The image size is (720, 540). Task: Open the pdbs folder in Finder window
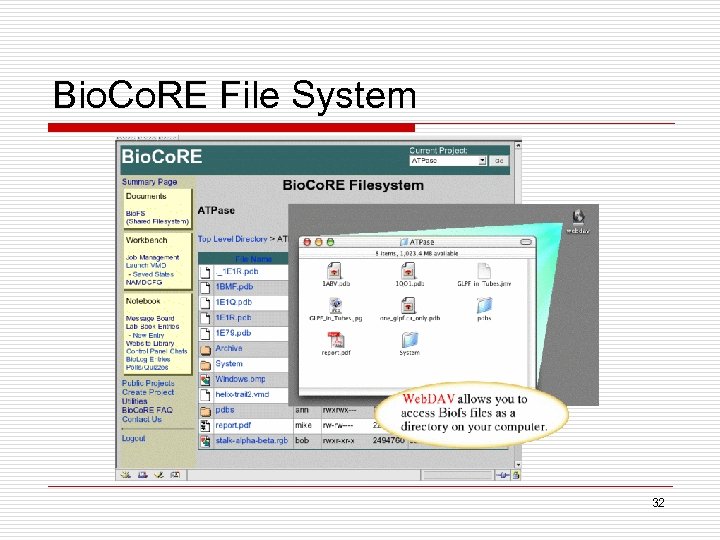tap(484, 305)
